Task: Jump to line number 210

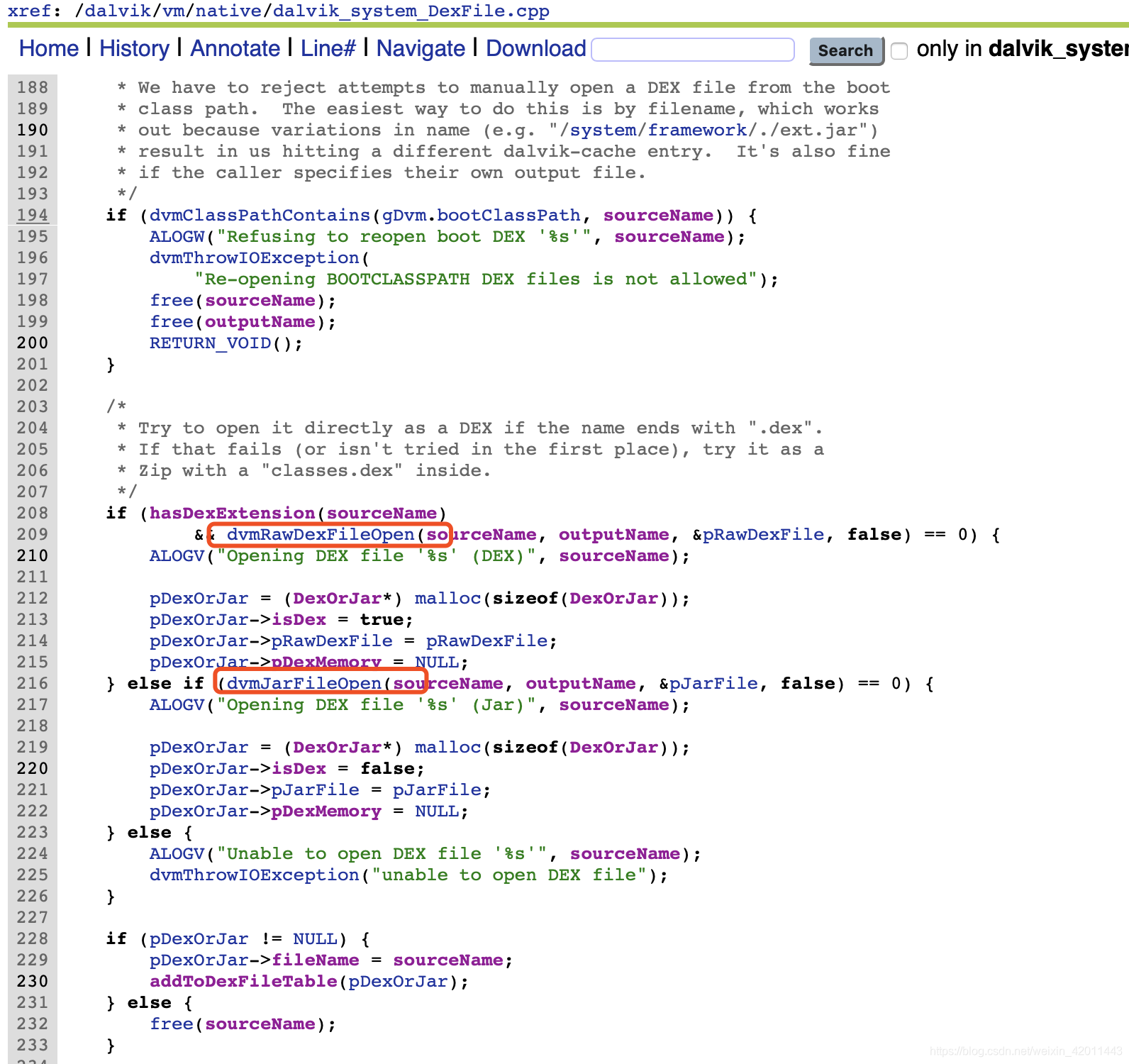Action: 33,555
